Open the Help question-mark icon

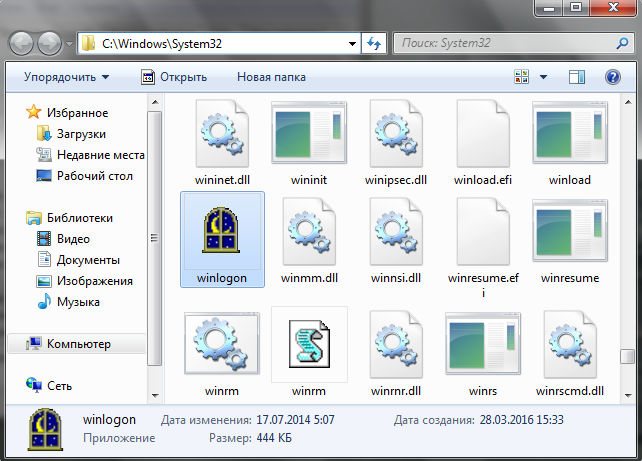coord(613,77)
